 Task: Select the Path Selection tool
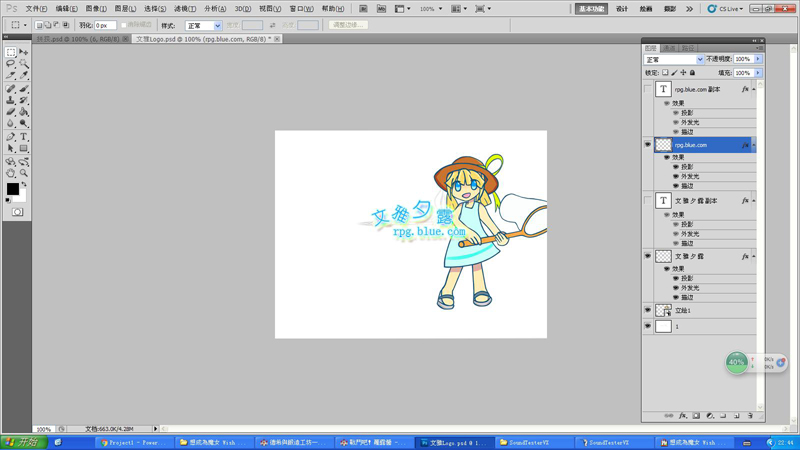(11, 148)
